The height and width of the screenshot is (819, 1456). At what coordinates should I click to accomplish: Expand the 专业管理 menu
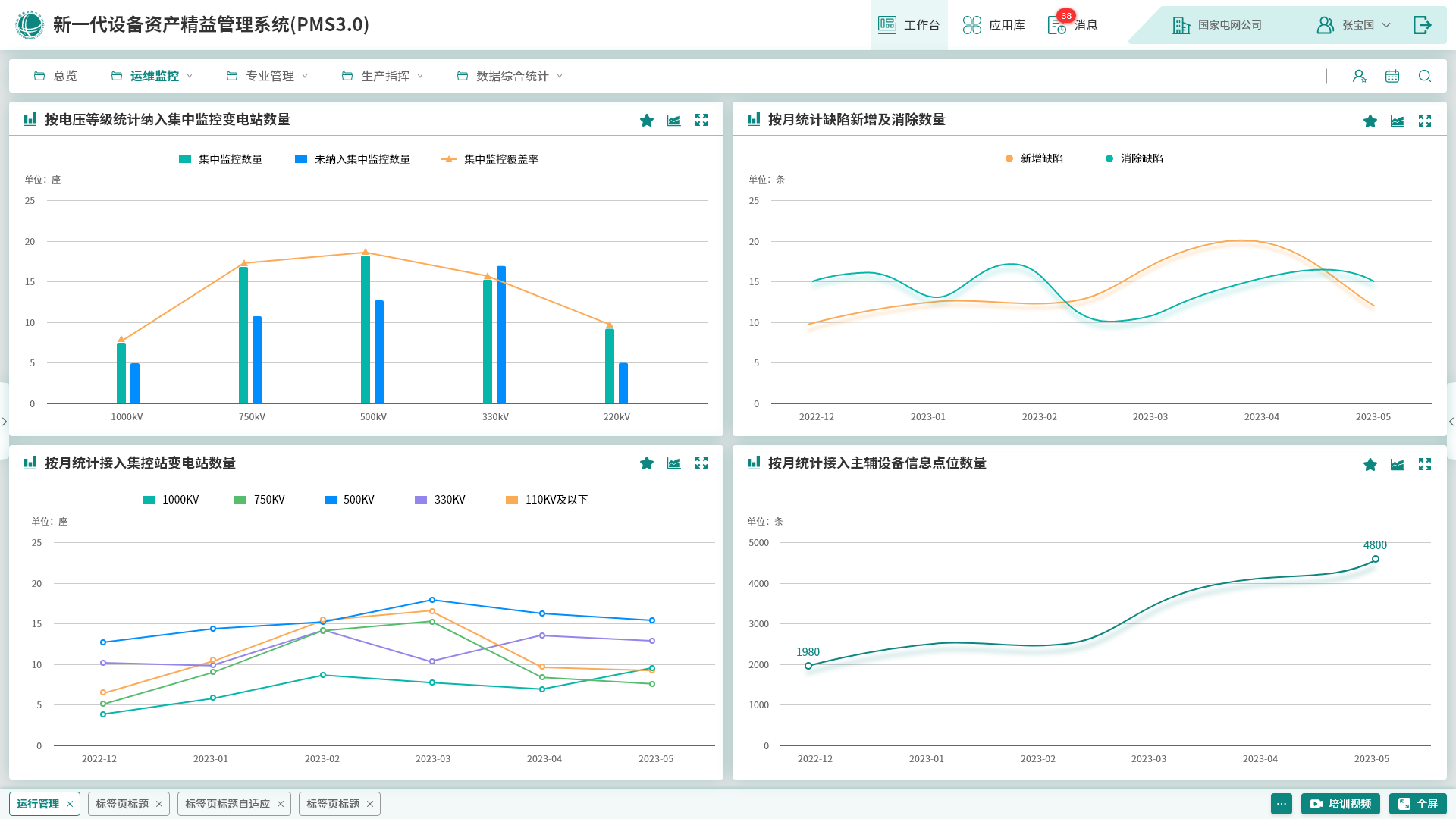267,76
